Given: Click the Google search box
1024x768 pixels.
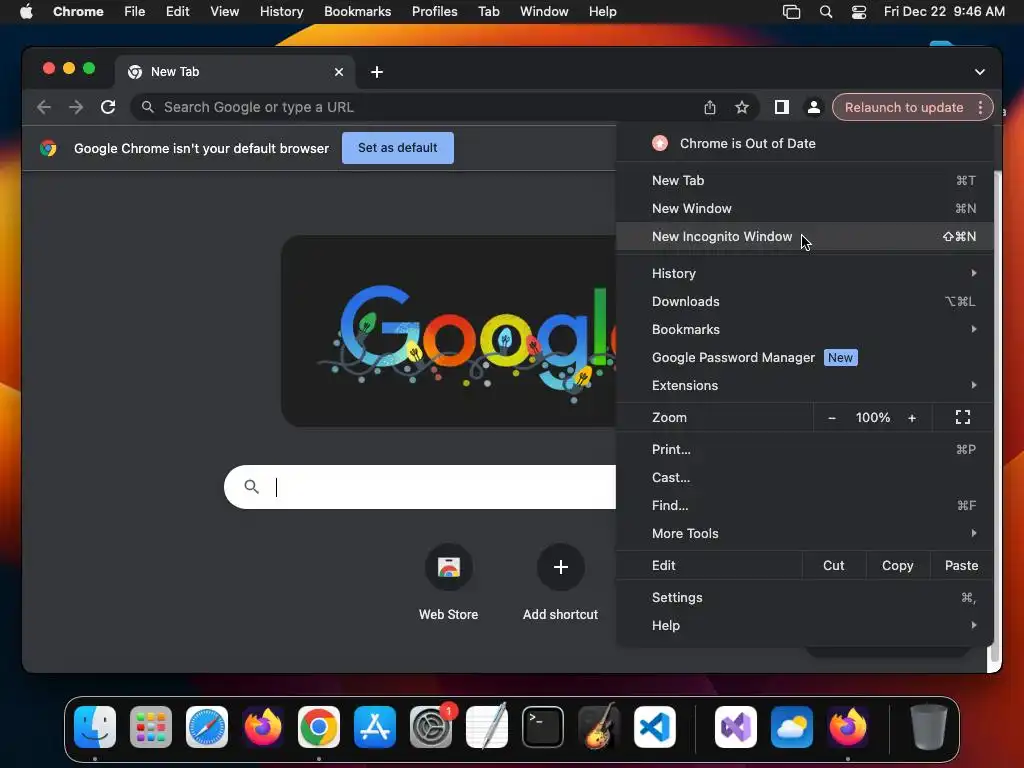Looking at the screenshot, I should tap(420, 487).
